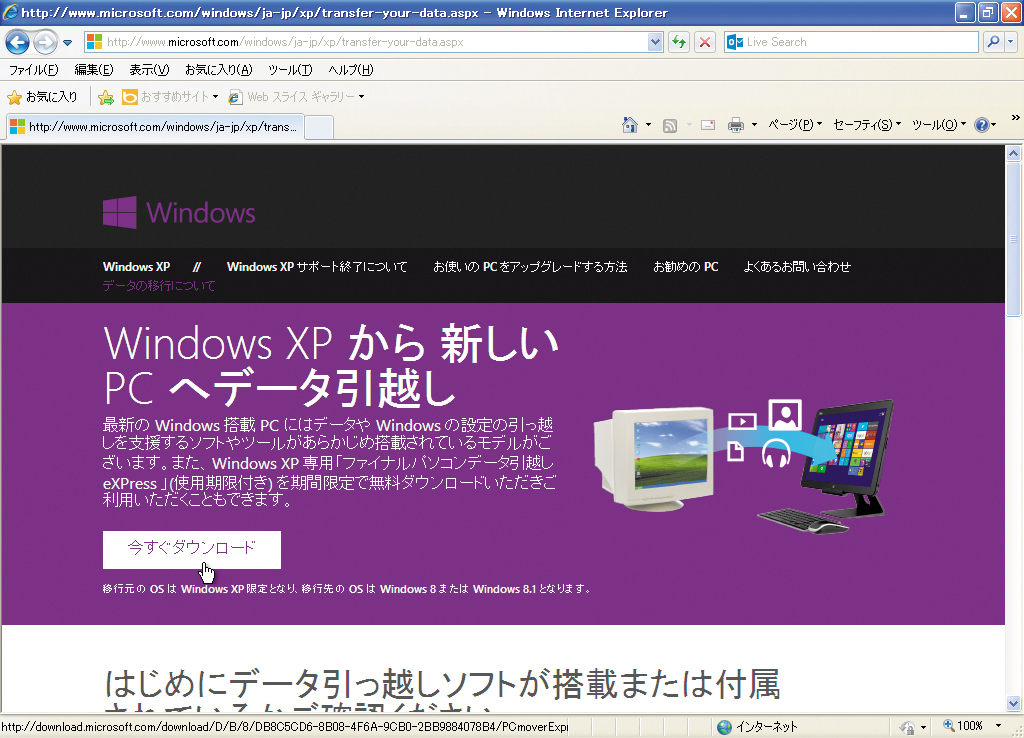1024x738 pixels.
Task: Open the お勧めの PC link
Action: click(x=686, y=266)
